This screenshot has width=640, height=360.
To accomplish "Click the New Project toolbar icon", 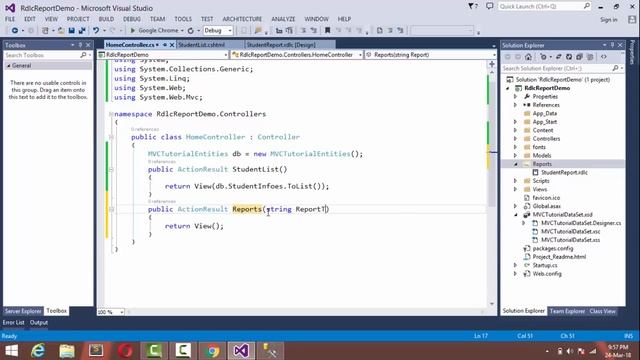I will [45, 31].
